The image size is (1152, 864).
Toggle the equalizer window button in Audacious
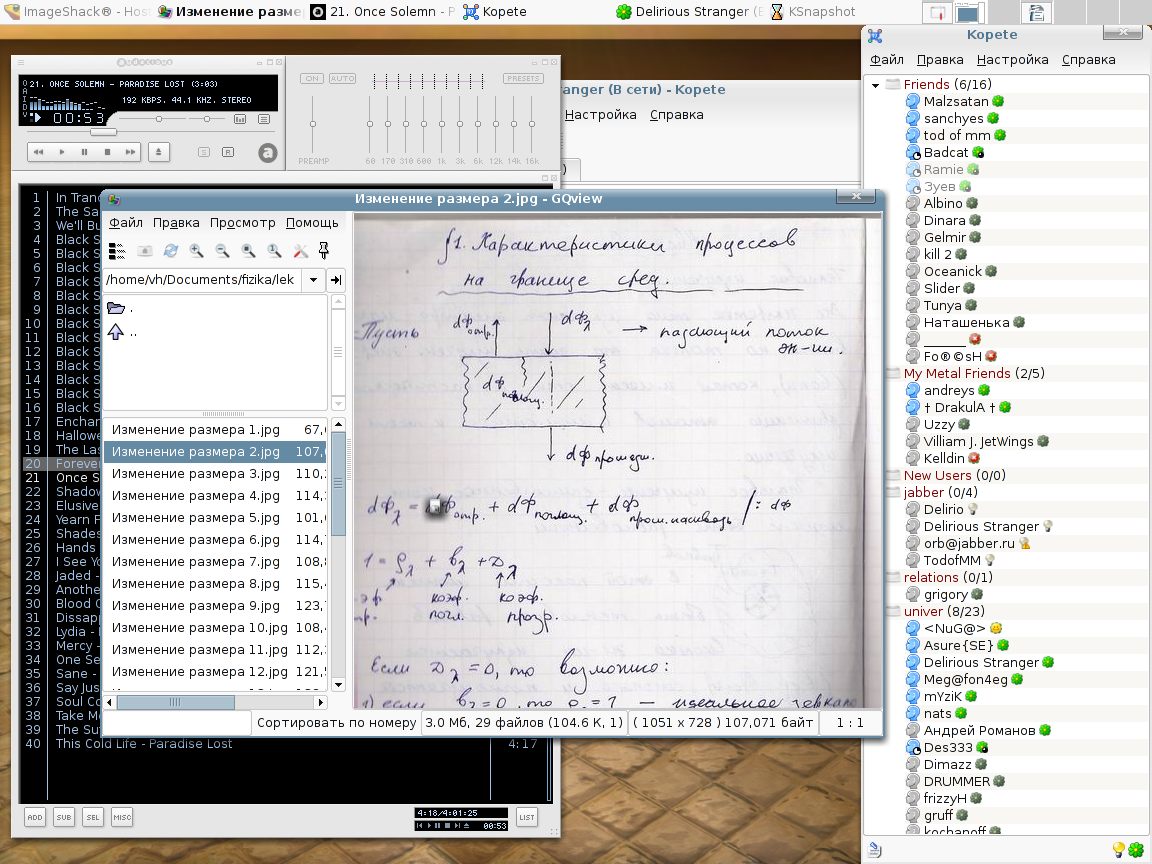240,119
